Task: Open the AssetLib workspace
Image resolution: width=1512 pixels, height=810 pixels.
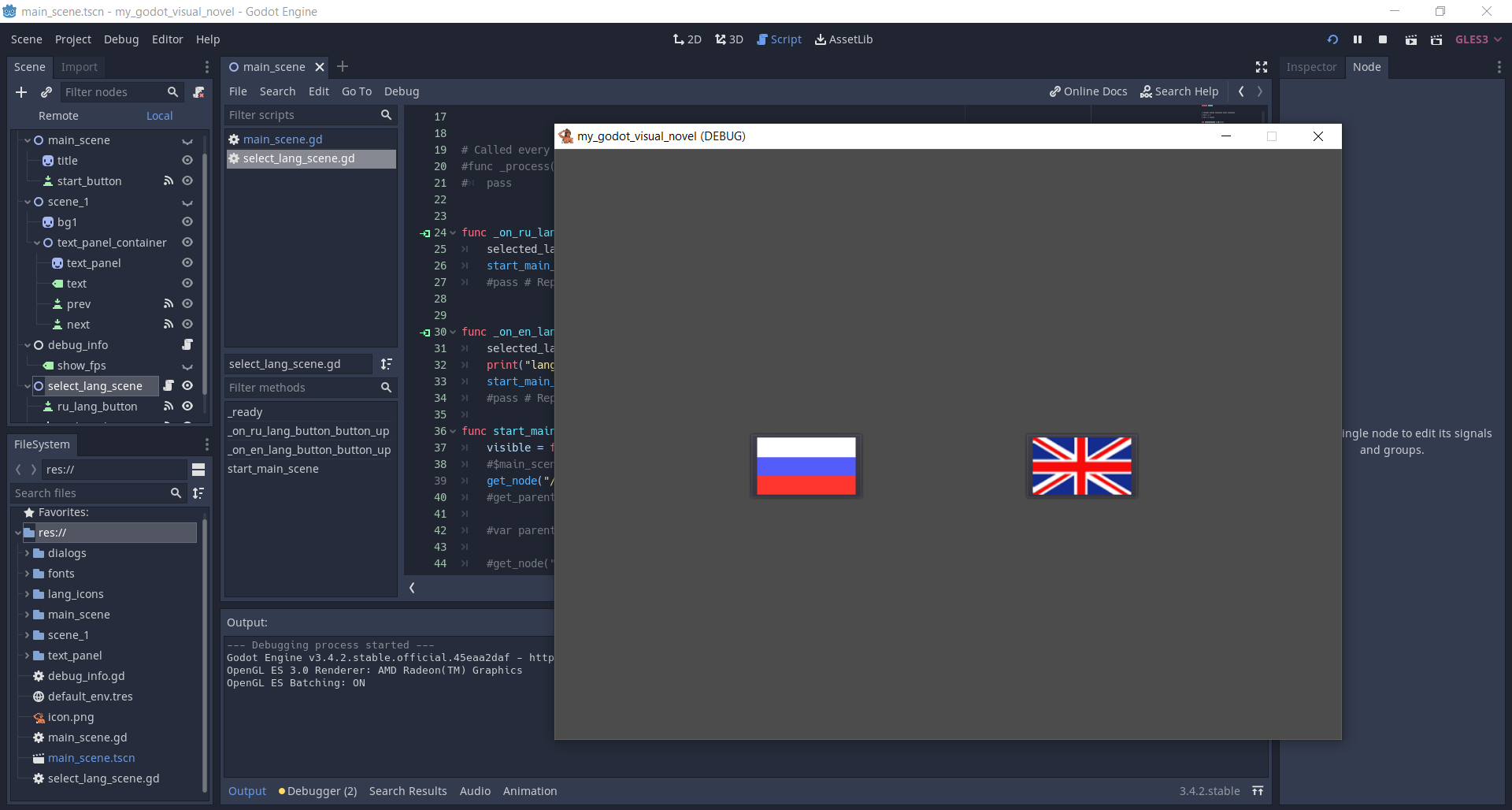Action: click(843, 39)
